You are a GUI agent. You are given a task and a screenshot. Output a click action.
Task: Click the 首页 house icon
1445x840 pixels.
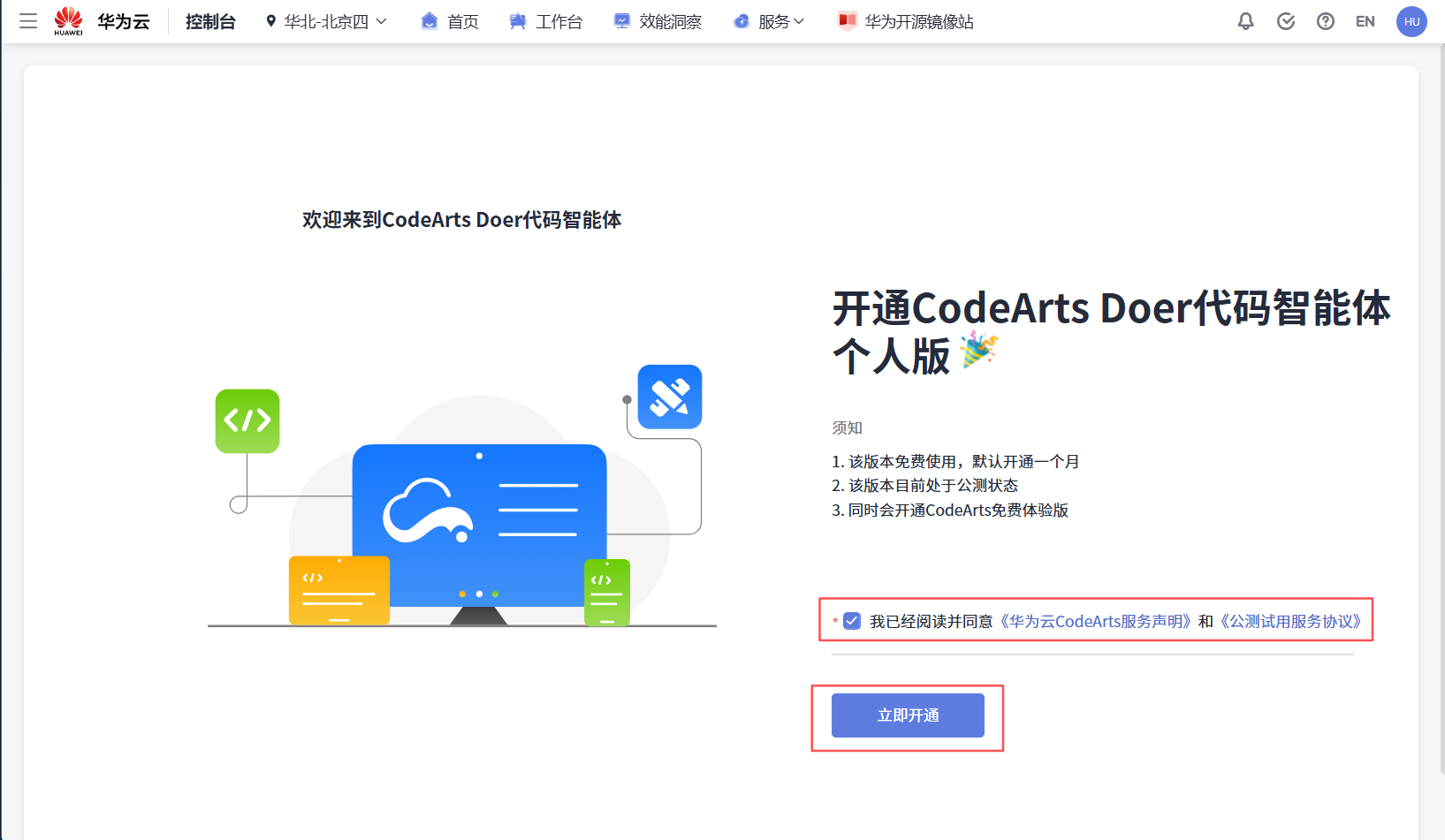[430, 21]
